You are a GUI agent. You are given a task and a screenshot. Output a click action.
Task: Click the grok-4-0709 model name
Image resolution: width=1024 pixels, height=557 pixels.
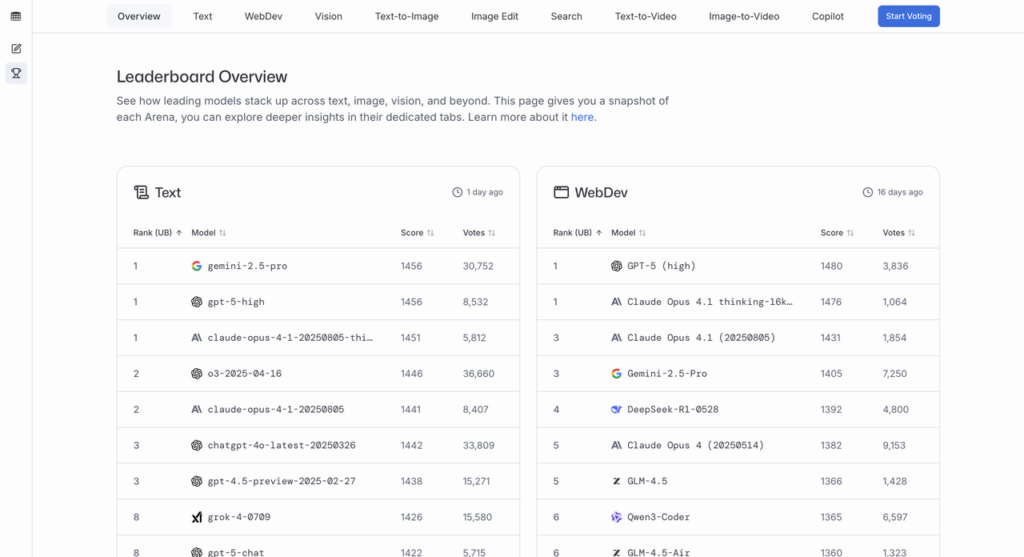click(x=239, y=517)
